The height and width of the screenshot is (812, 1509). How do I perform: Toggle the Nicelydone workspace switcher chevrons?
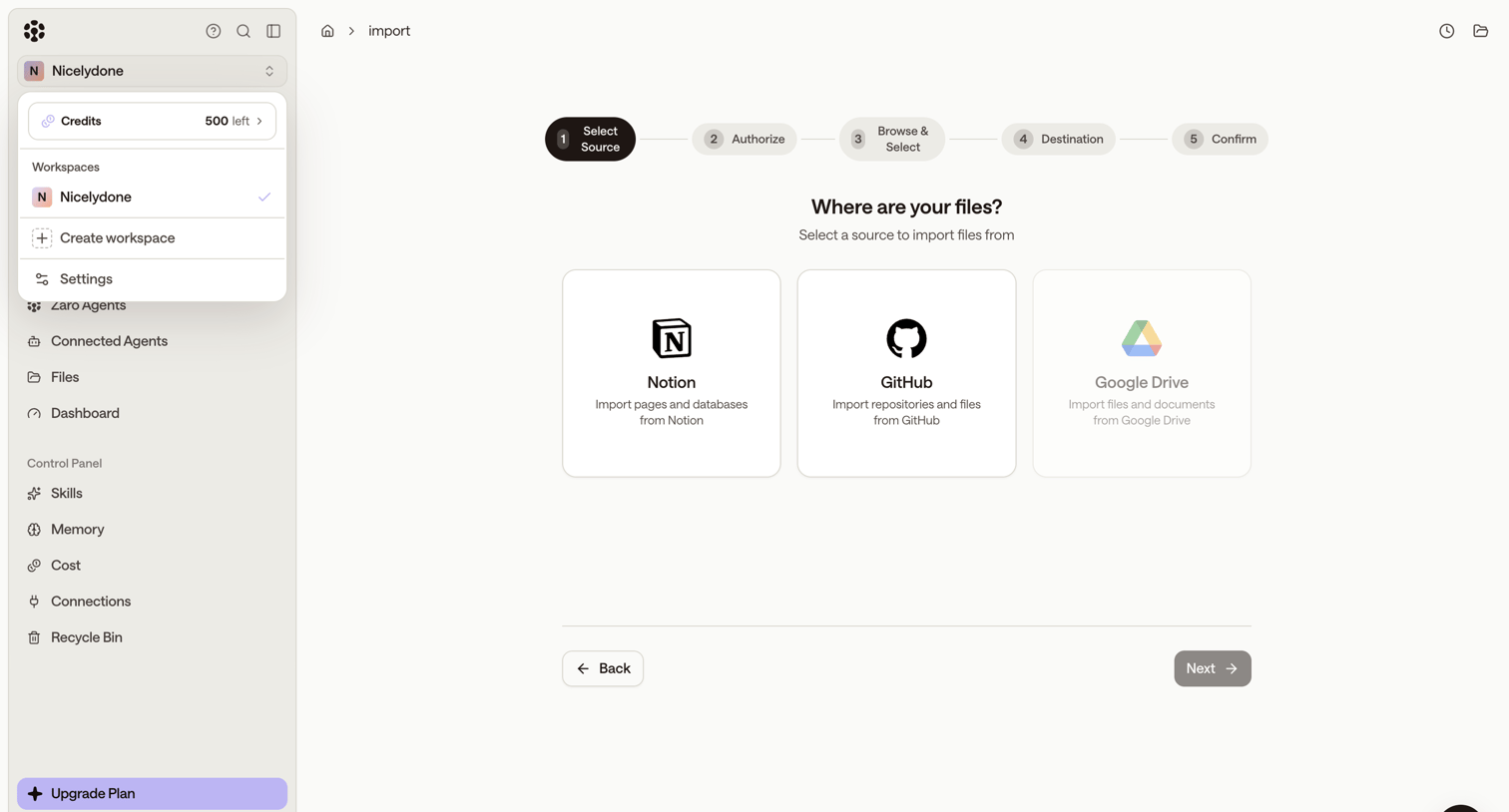pos(269,71)
